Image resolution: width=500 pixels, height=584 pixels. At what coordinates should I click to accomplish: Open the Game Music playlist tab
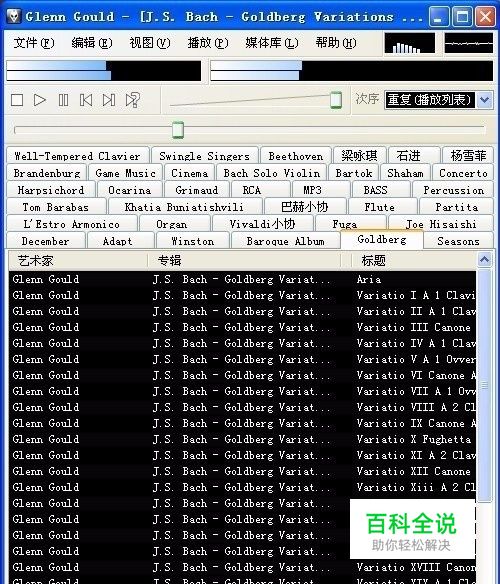[125, 173]
